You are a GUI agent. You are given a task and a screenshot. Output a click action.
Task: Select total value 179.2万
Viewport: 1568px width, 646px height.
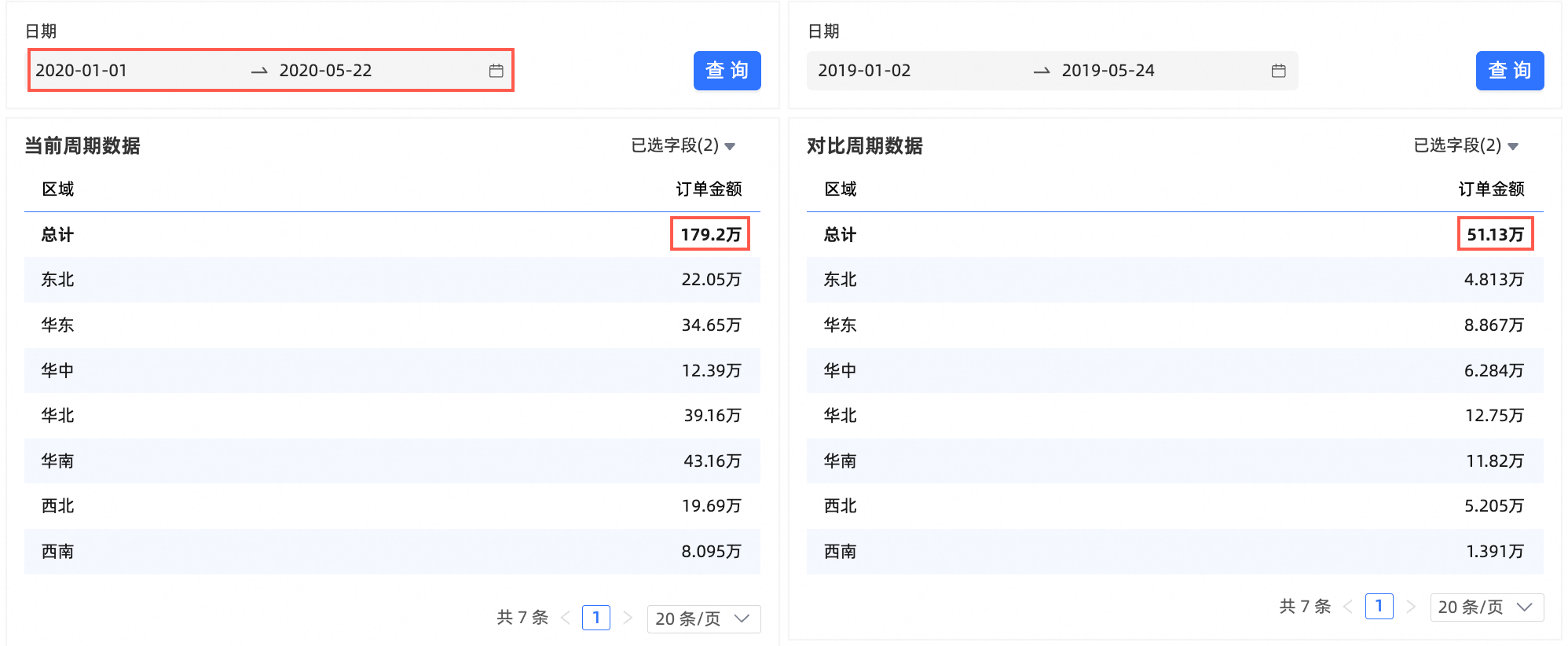[710, 234]
